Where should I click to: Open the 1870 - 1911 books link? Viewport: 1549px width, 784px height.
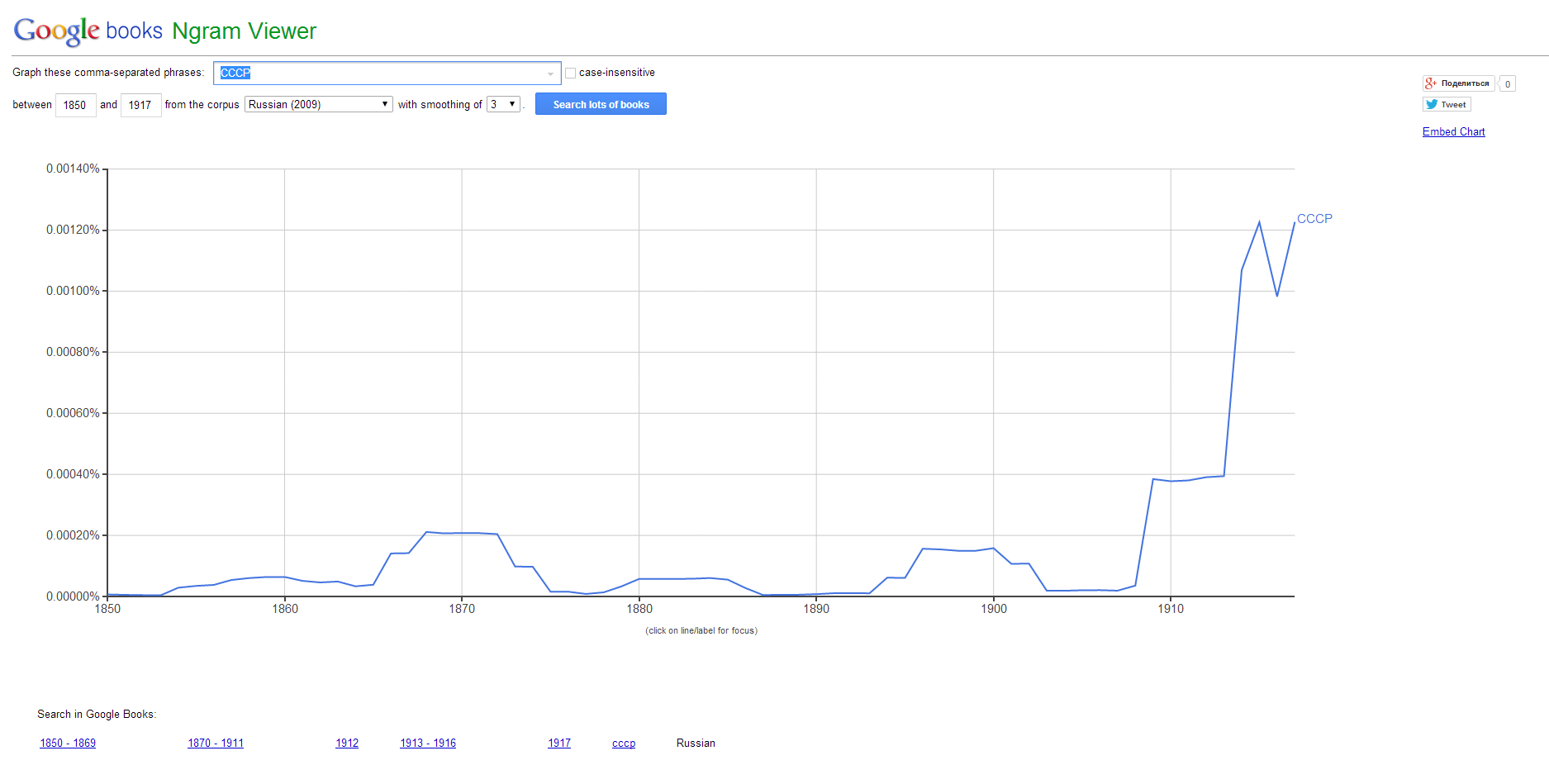pyautogui.click(x=216, y=743)
